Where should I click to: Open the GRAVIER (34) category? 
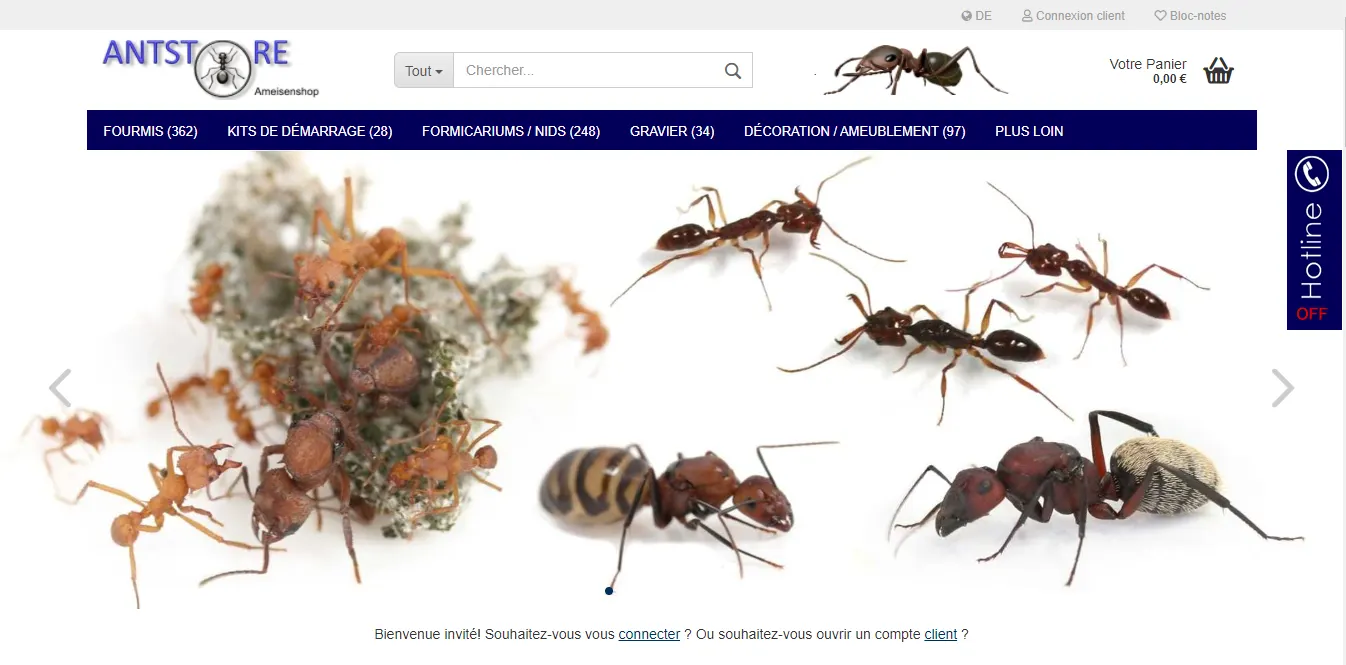(x=672, y=131)
